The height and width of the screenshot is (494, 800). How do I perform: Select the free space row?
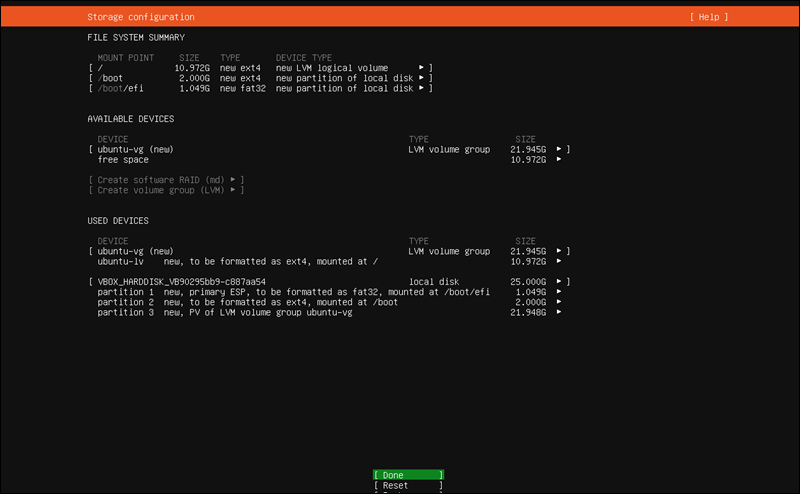coord(329,159)
